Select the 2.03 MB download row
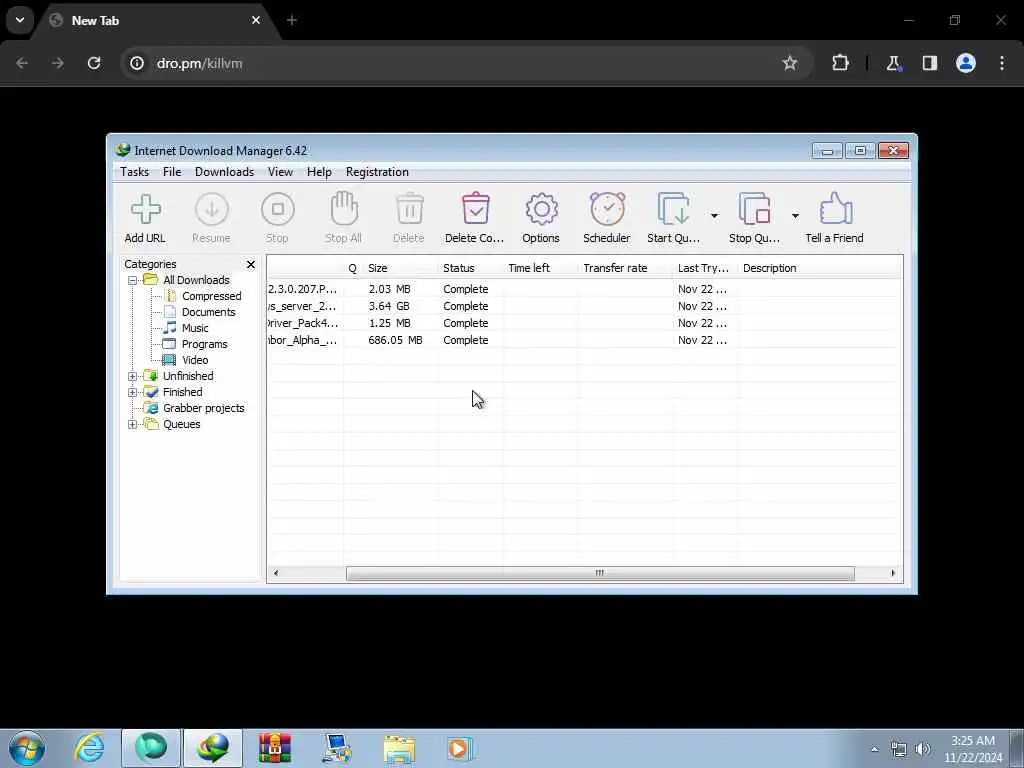The height and width of the screenshot is (768, 1024). 584,289
